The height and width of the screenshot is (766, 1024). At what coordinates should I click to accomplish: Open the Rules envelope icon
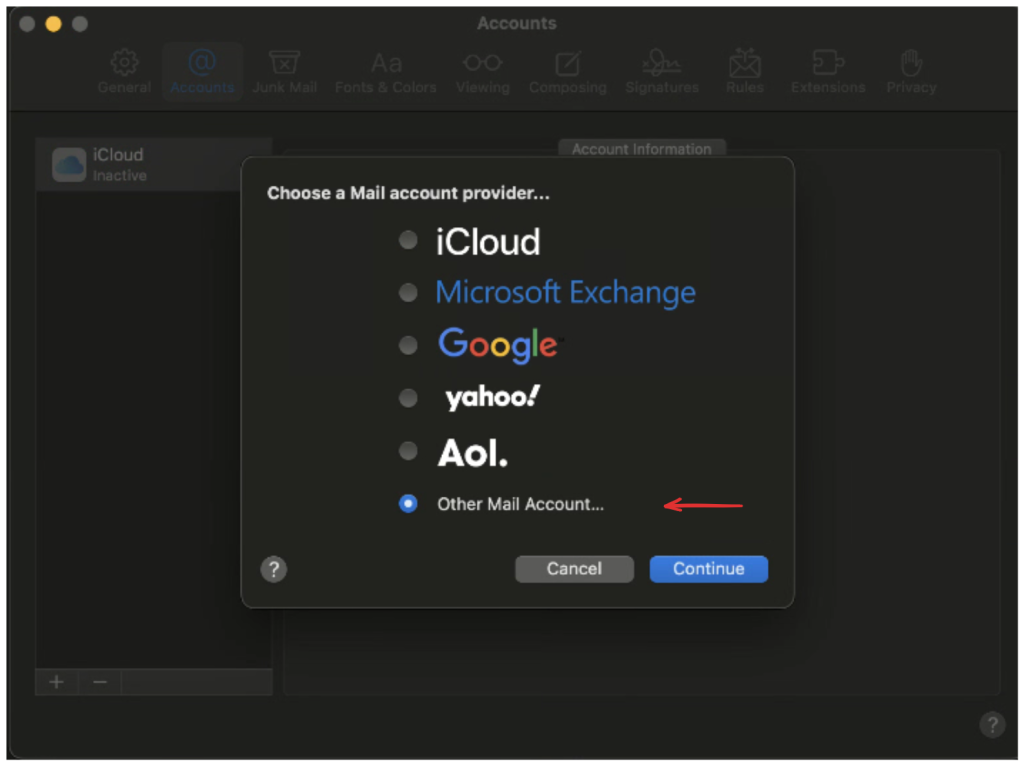pos(745,64)
